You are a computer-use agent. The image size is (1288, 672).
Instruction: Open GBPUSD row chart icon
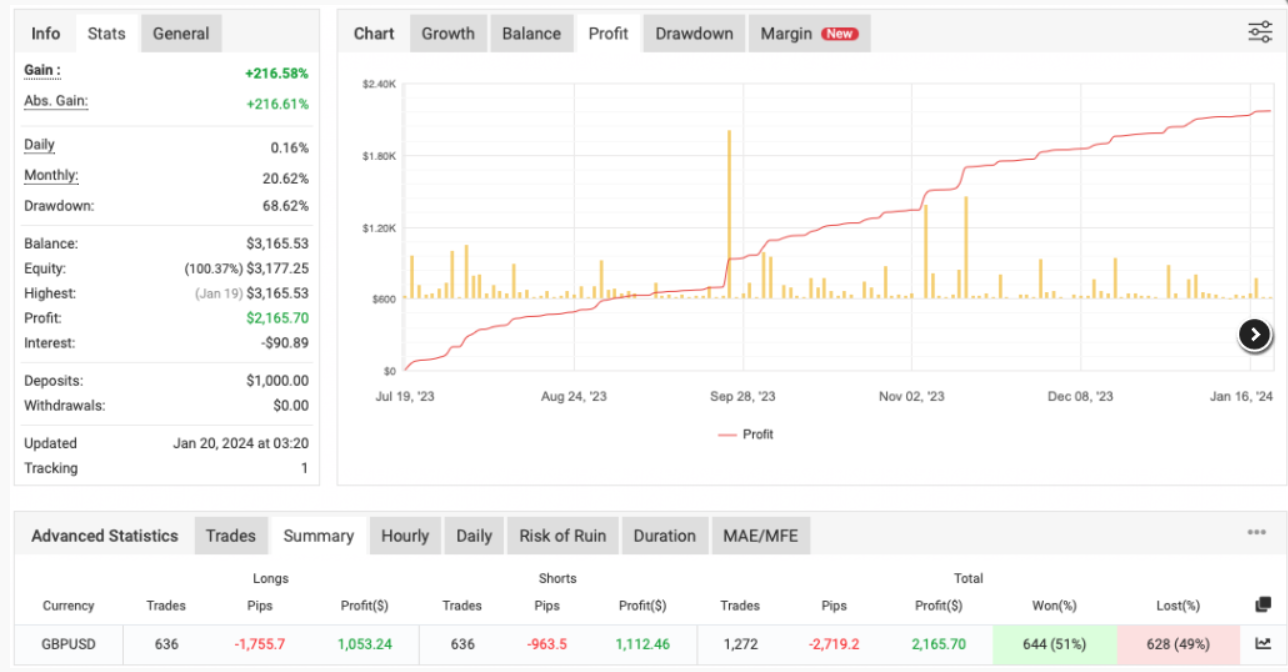click(1263, 644)
